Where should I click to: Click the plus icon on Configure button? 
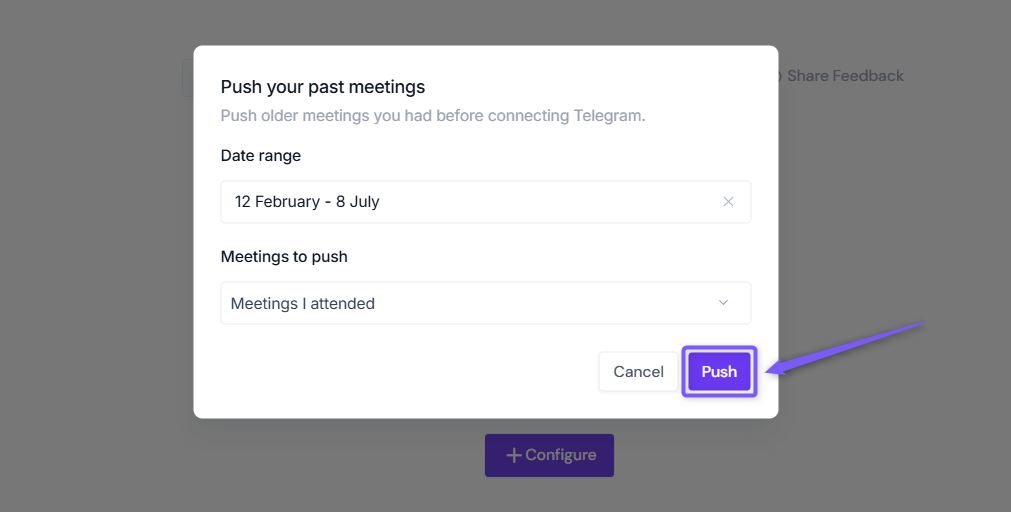513,455
